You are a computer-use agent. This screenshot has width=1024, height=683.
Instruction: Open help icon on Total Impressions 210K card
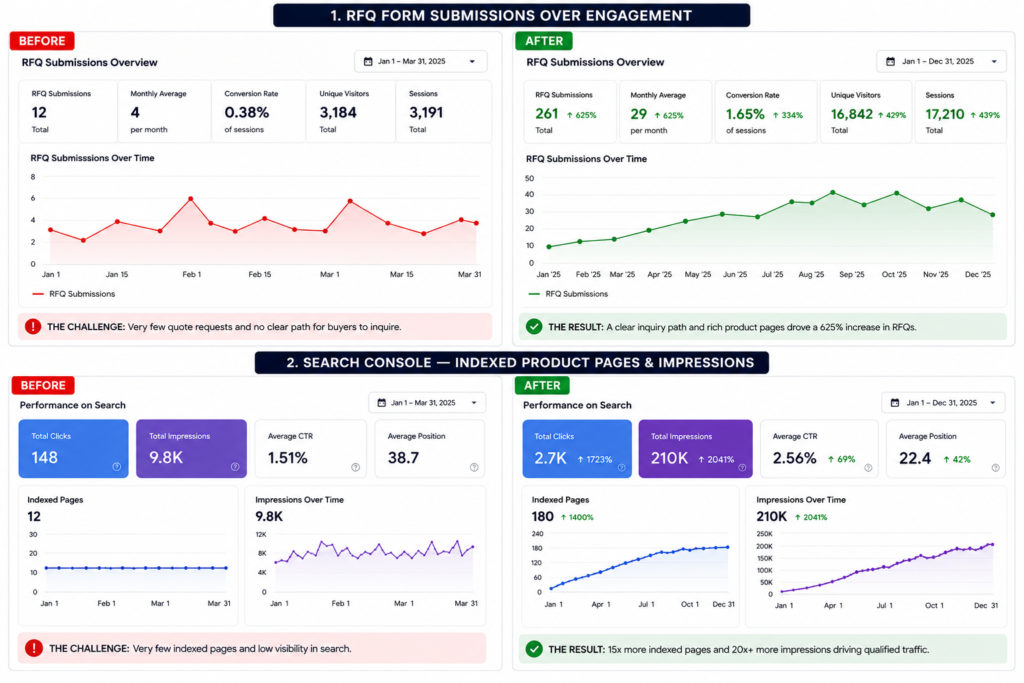(x=742, y=467)
